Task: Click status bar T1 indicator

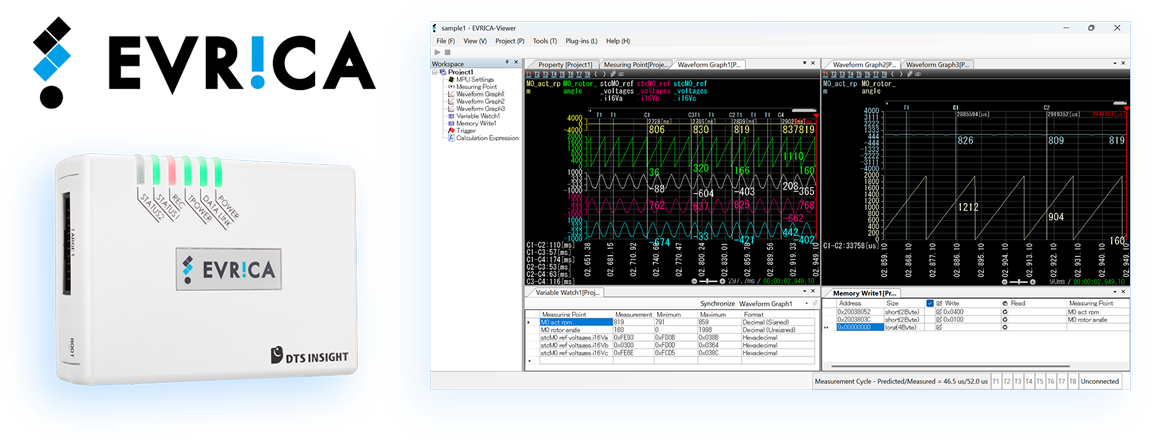Action: (996, 381)
